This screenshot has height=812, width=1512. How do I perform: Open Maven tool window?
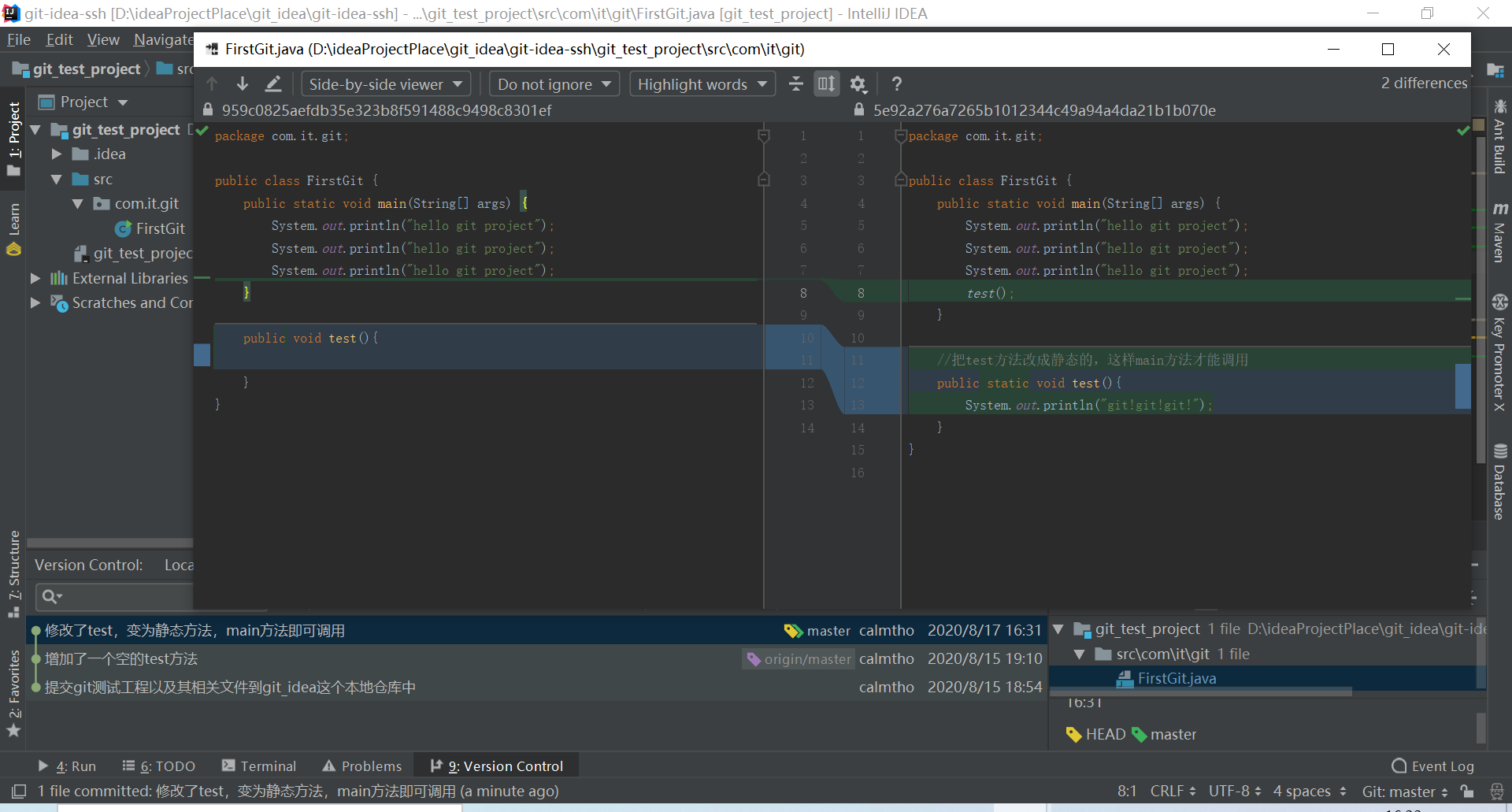(1499, 232)
